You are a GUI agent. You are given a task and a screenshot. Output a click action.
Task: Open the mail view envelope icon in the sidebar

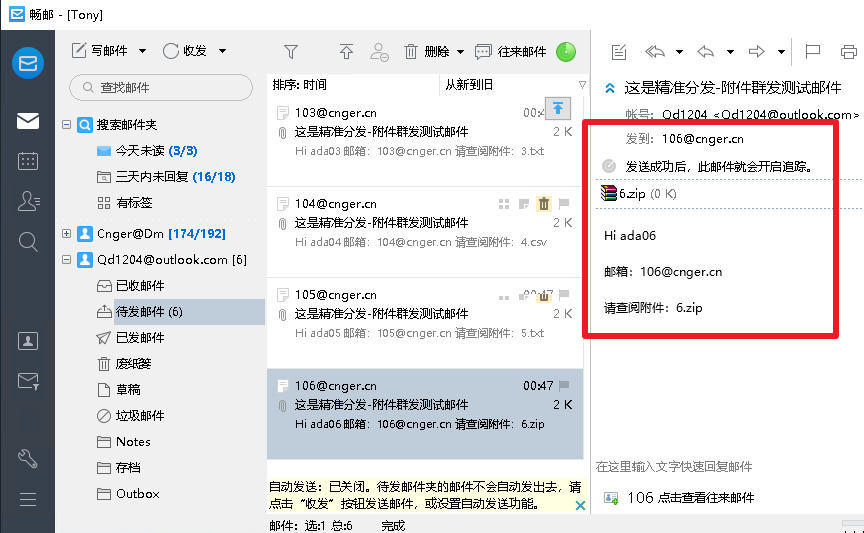pyautogui.click(x=28, y=121)
